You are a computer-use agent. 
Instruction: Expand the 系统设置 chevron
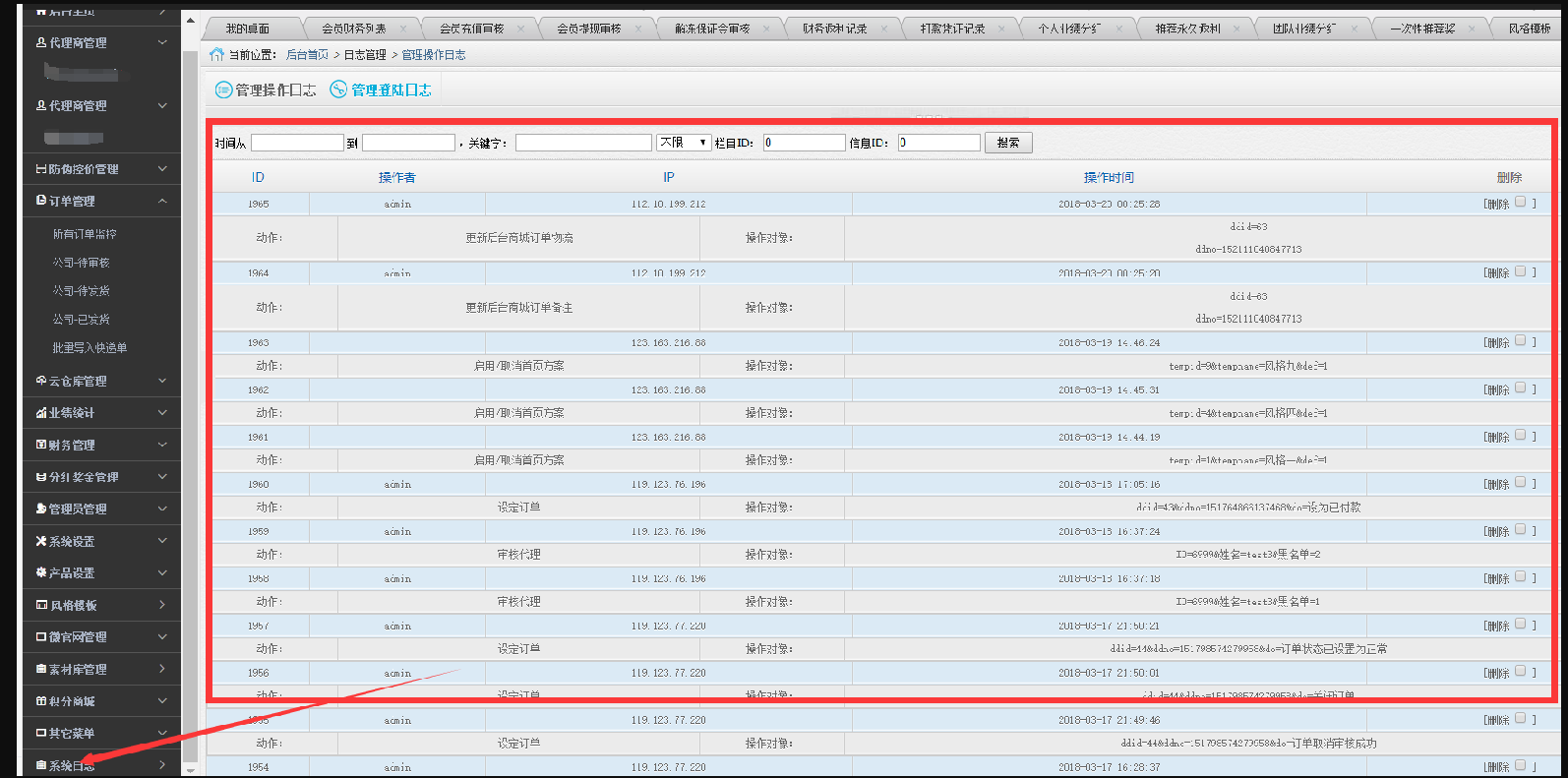pyautogui.click(x=162, y=541)
